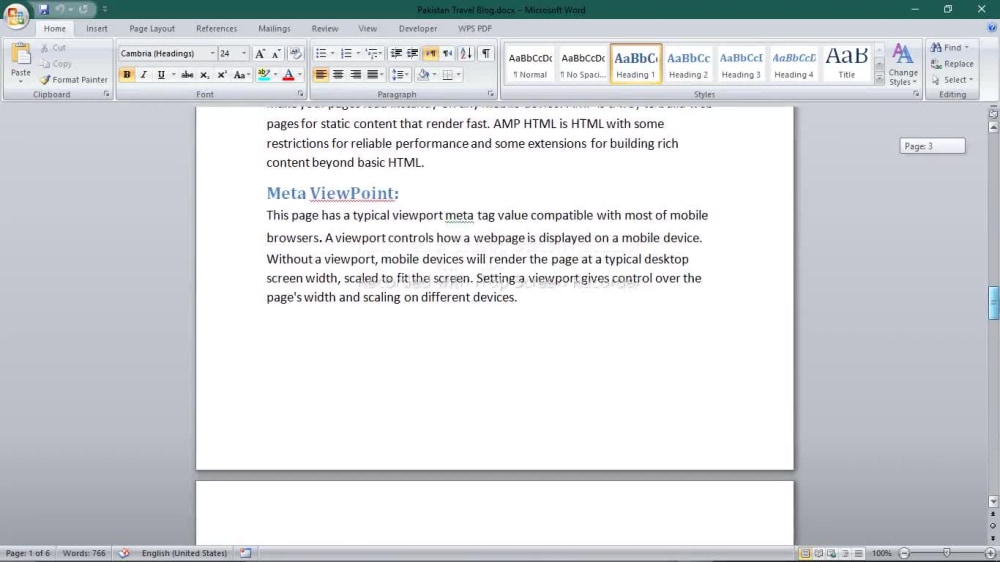
Task: Open the Replace dialog
Action: click(952, 64)
